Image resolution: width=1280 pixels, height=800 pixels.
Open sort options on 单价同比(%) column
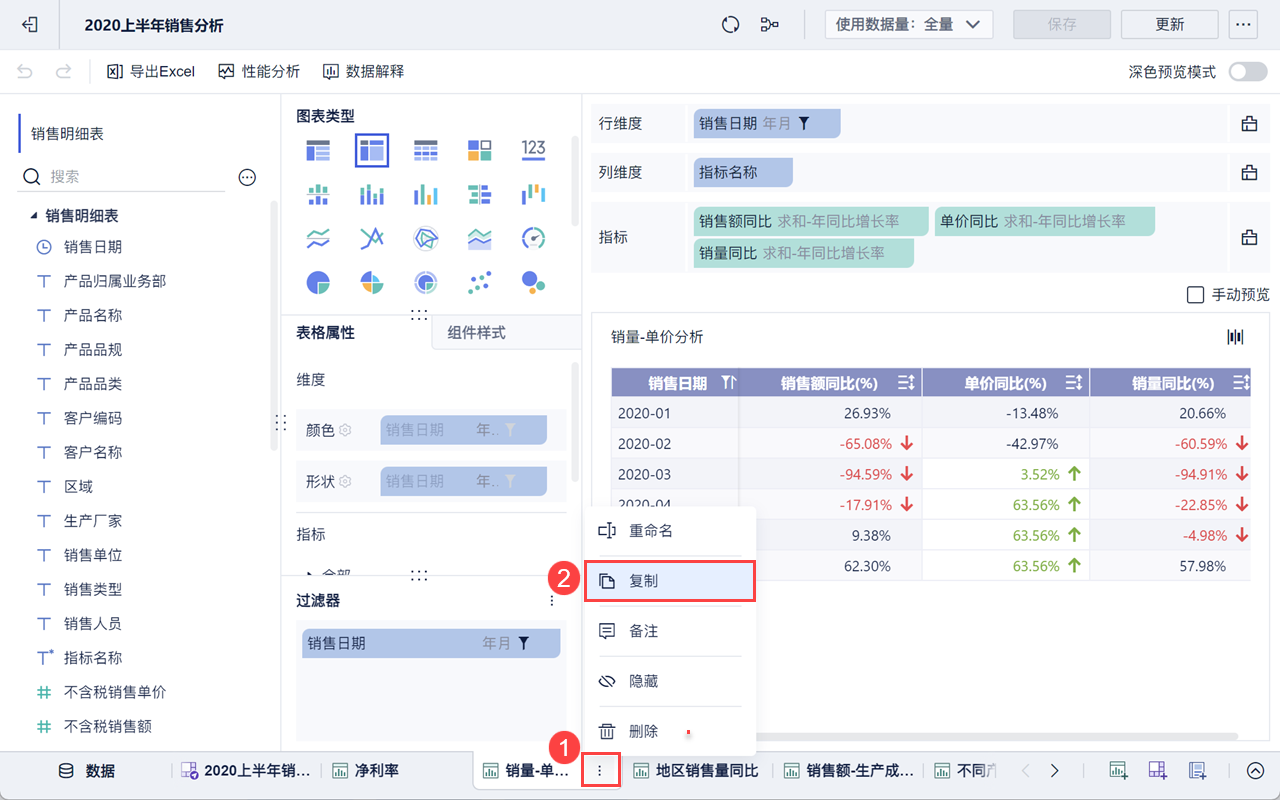point(1074,383)
